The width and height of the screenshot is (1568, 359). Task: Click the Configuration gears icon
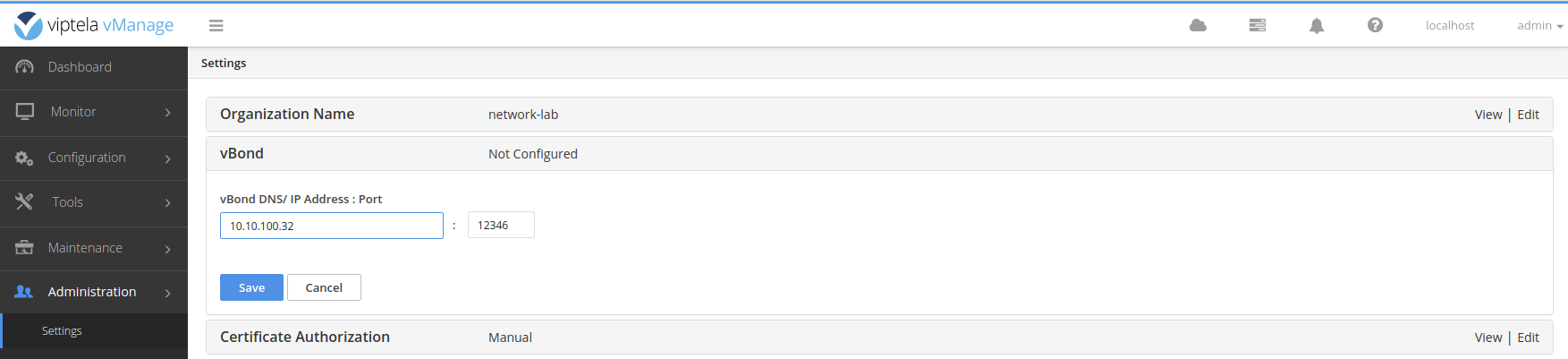pyautogui.click(x=25, y=158)
